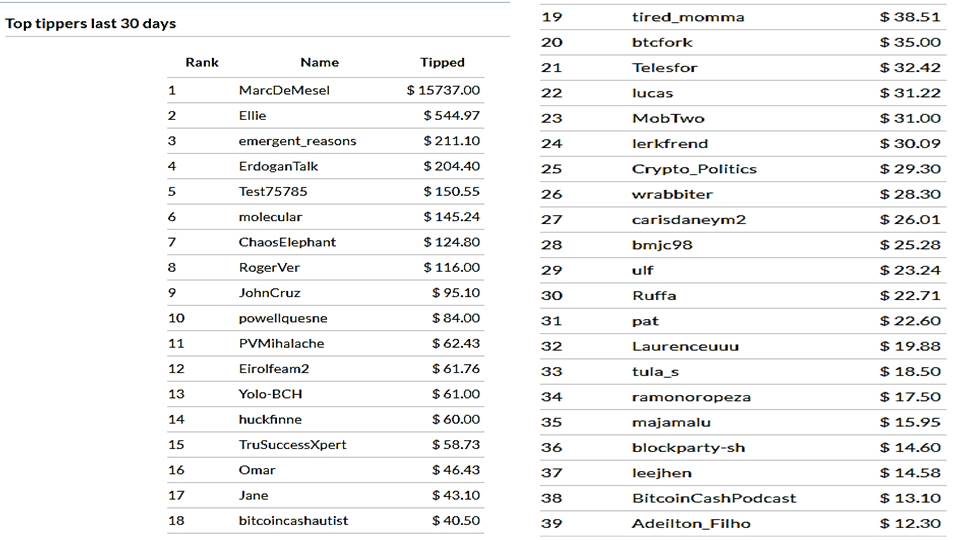Open the Yolo-BCH profile
The width and height of the screenshot is (960, 540).
(x=271, y=394)
